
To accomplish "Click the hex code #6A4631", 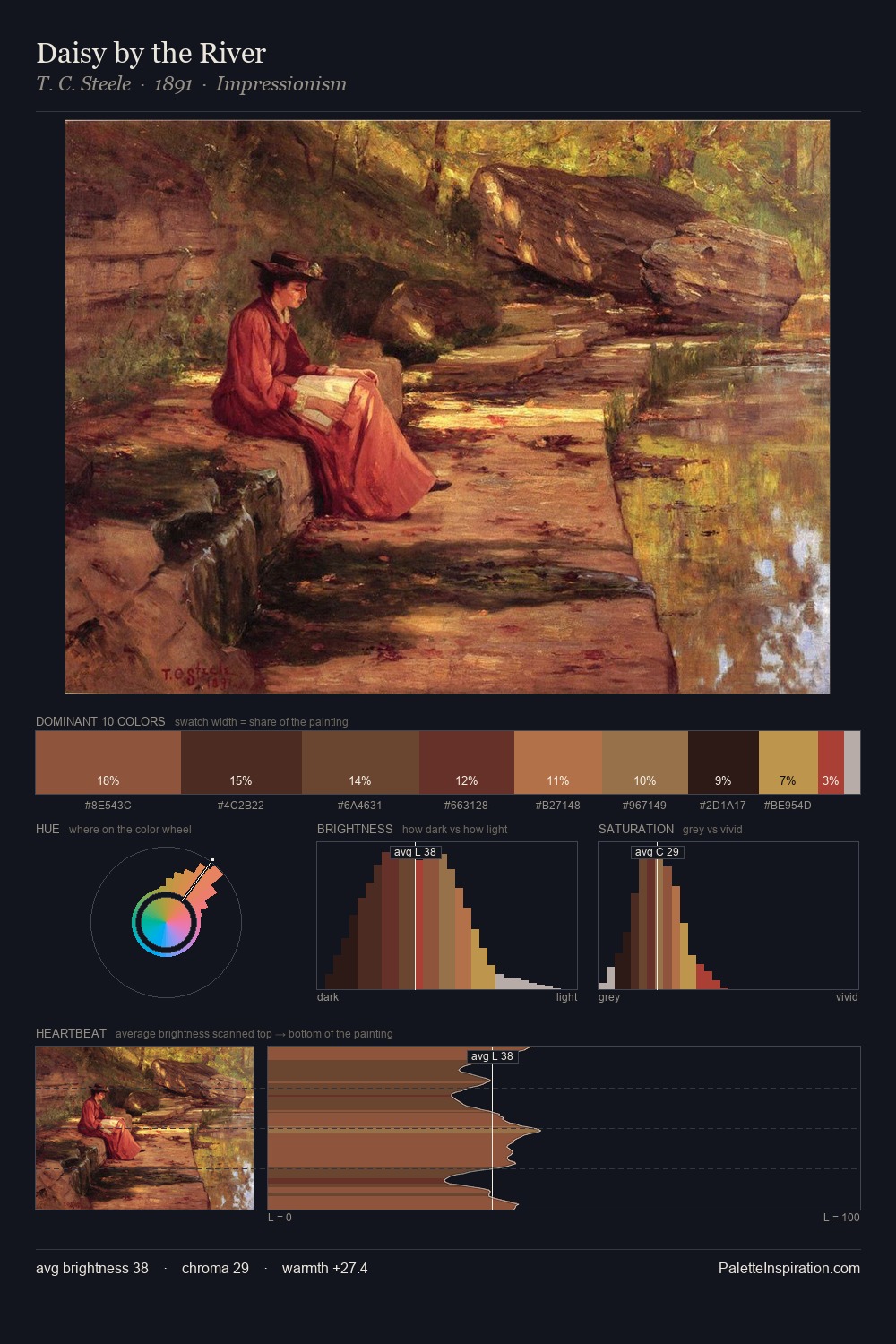I will coord(360,806).
